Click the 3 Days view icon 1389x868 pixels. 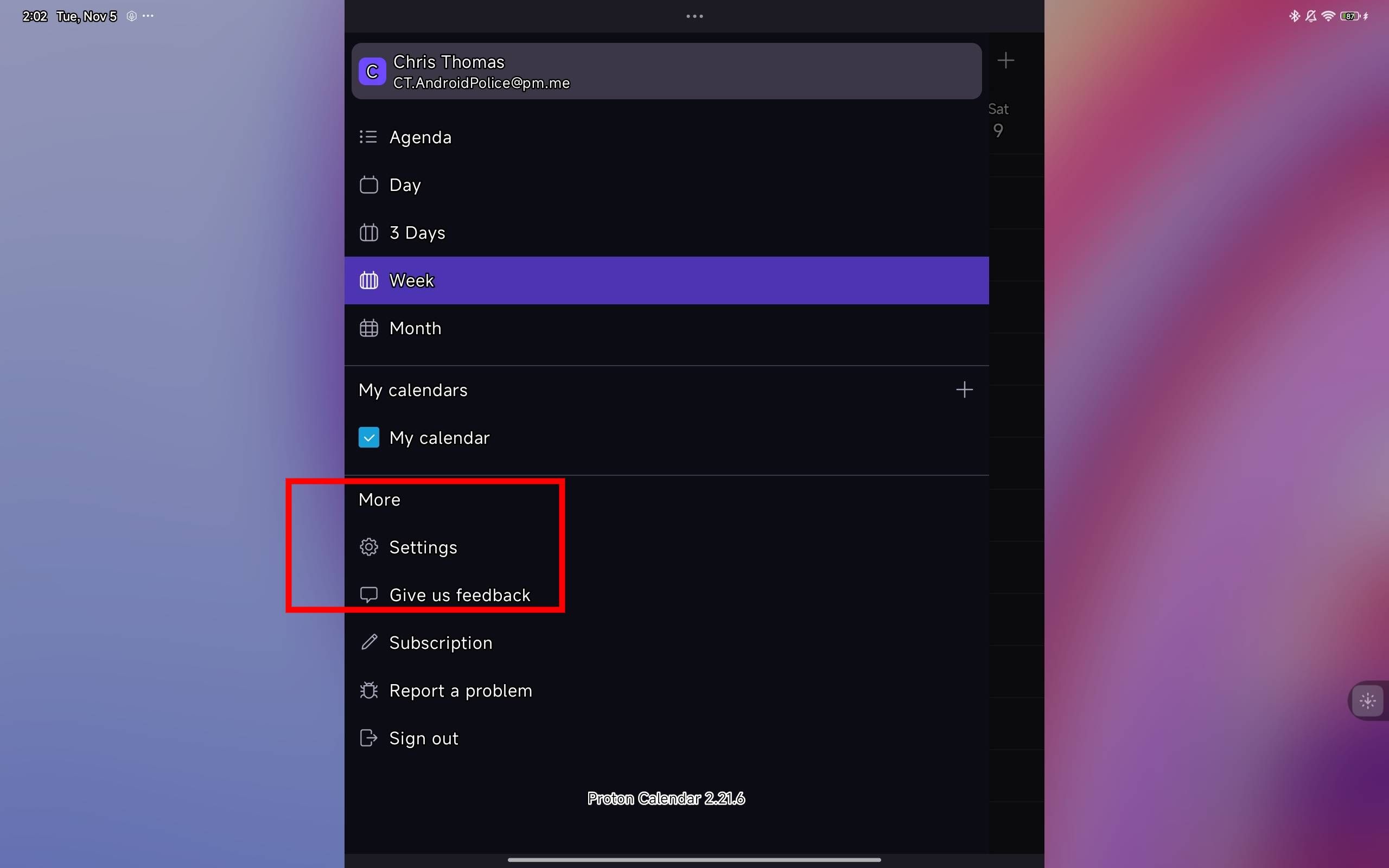pyautogui.click(x=369, y=232)
